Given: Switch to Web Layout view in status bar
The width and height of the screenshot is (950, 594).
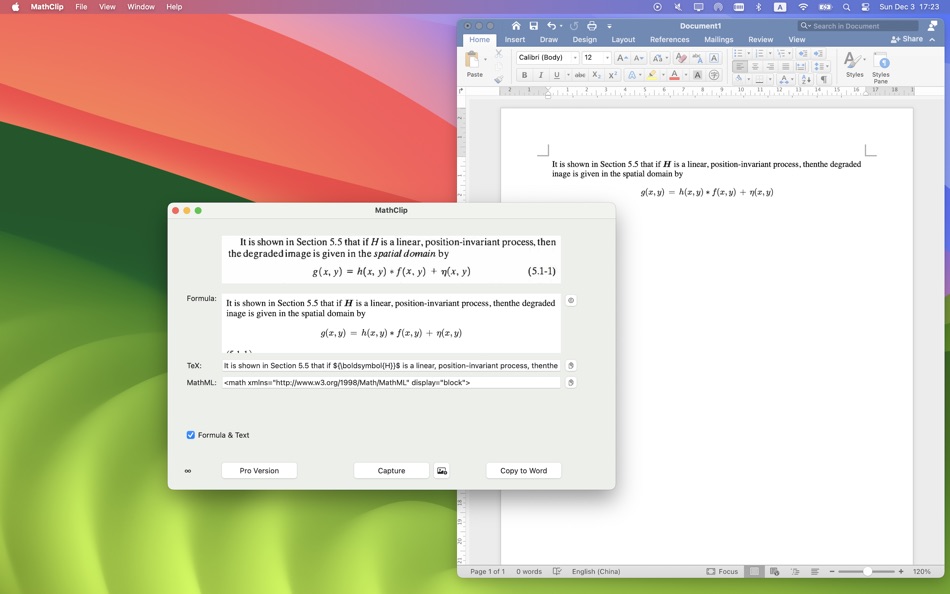Looking at the screenshot, I should coord(774,572).
